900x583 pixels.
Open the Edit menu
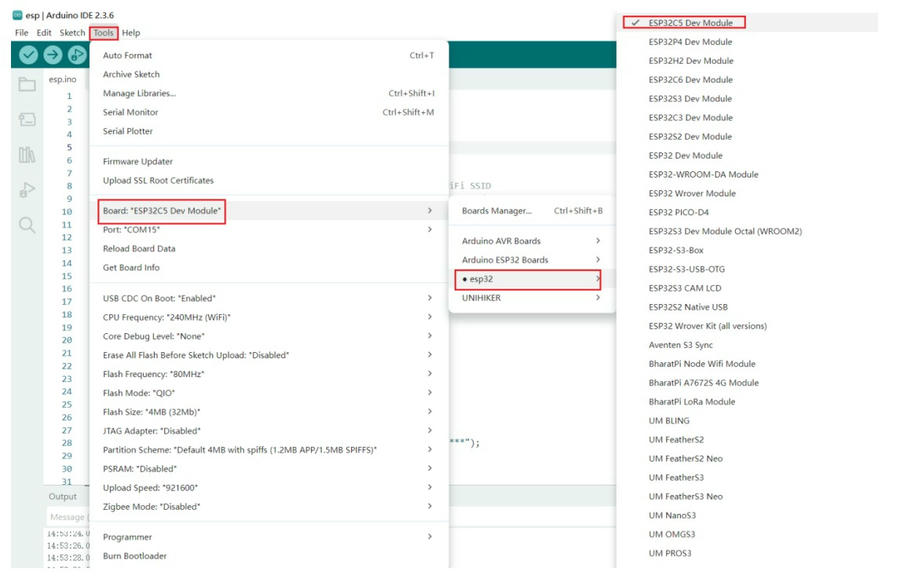[44, 33]
